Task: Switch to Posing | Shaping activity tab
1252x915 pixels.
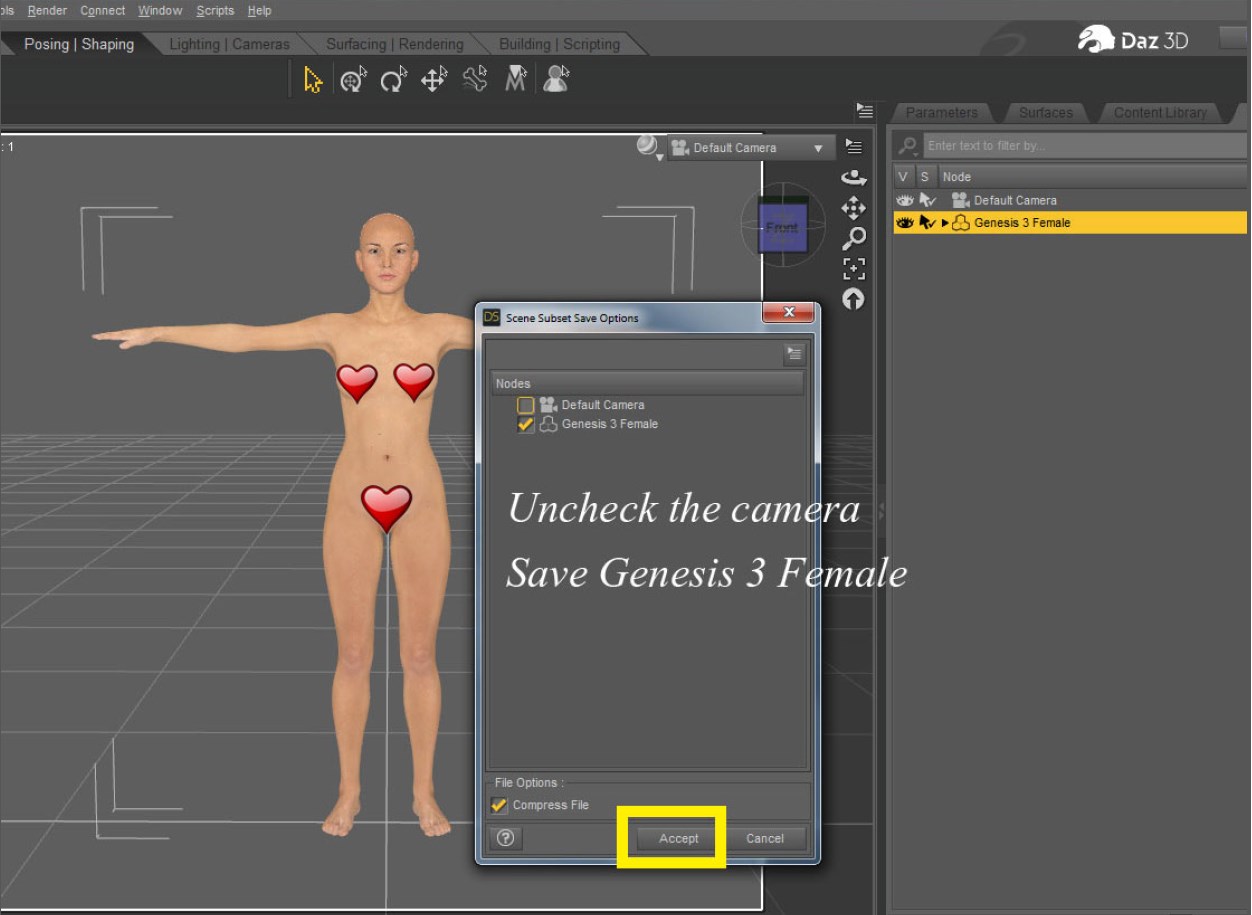Action: click(x=78, y=44)
